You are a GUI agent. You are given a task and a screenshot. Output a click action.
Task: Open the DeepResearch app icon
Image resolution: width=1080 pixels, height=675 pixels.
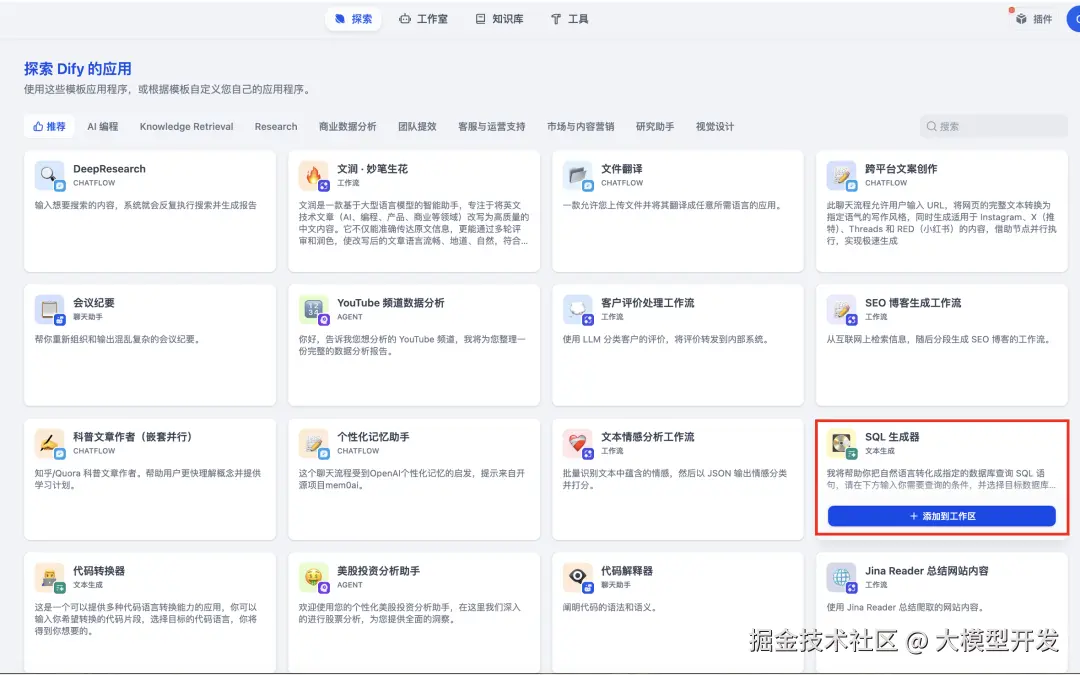(49, 176)
